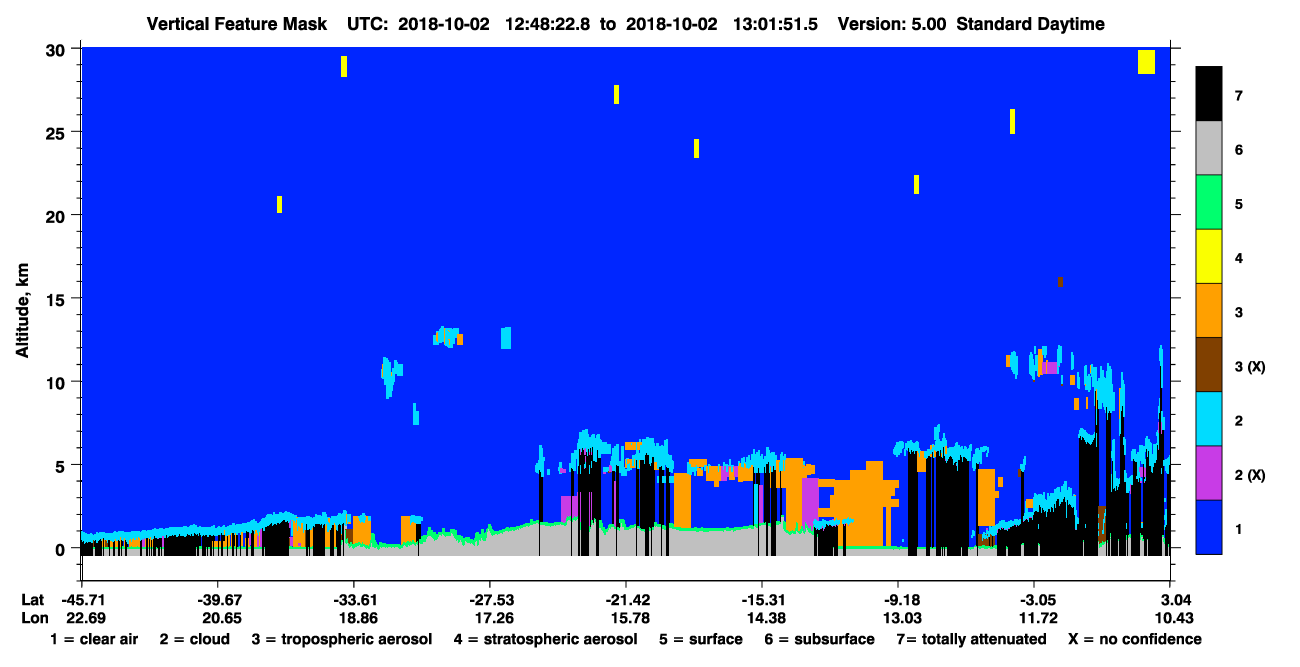Screen dimensions: 1300x667
Task: Click the yellow colorbar segment labeled 4
Action: (x=1209, y=257)
